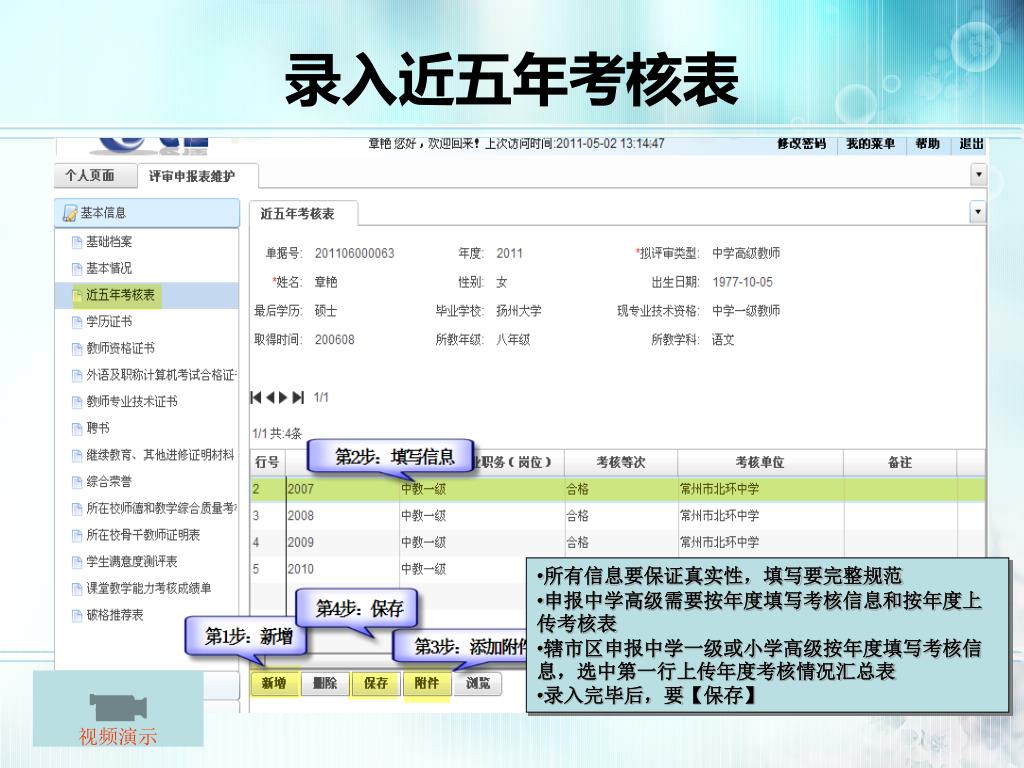Image resolution: width=1024 pixels, height=768 pixels.
Task: Click document icon beside 破格推荐表
Action: pos(77,616)
